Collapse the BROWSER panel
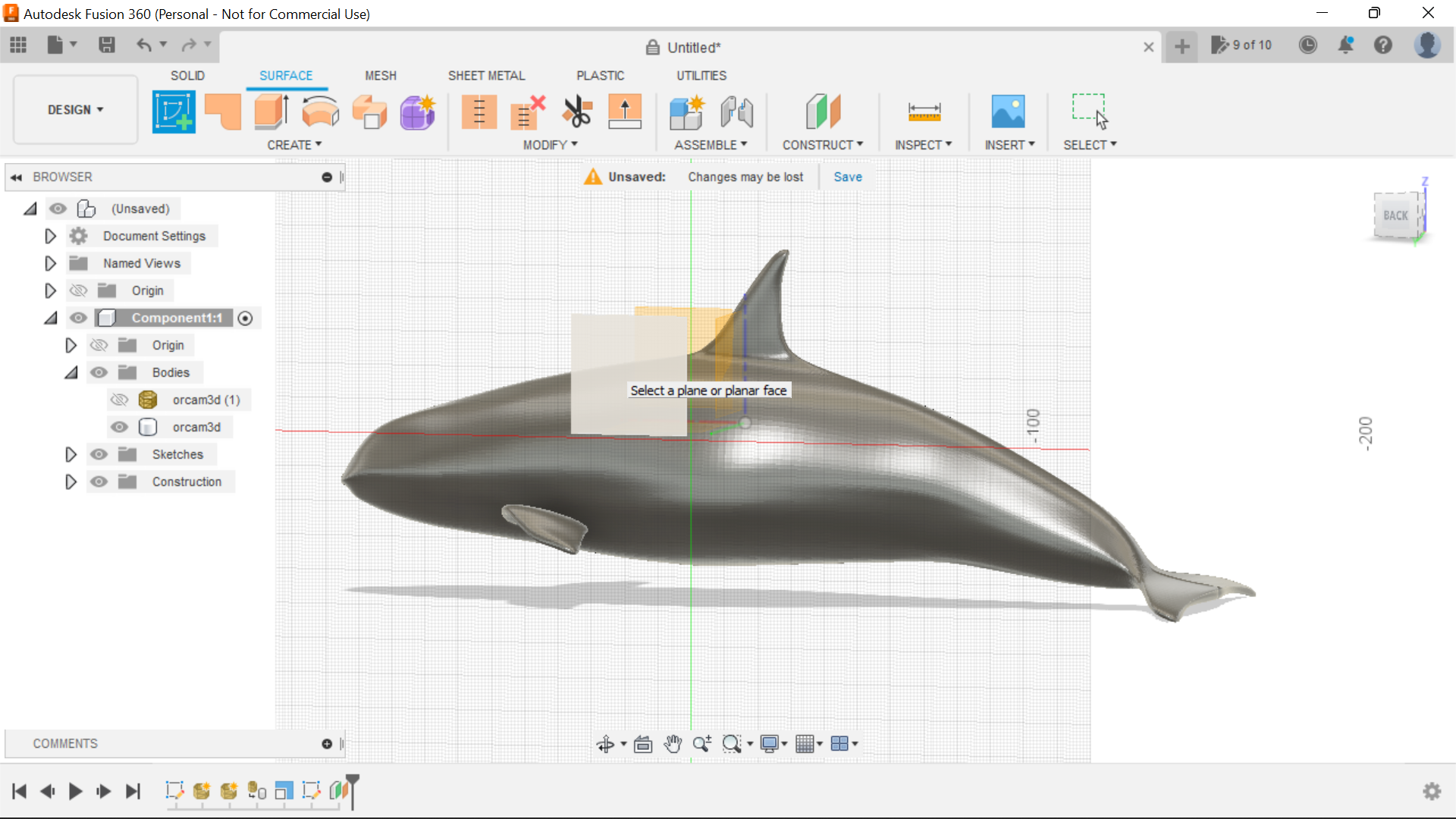The image size is (1456, 819). tap(16, 177)
